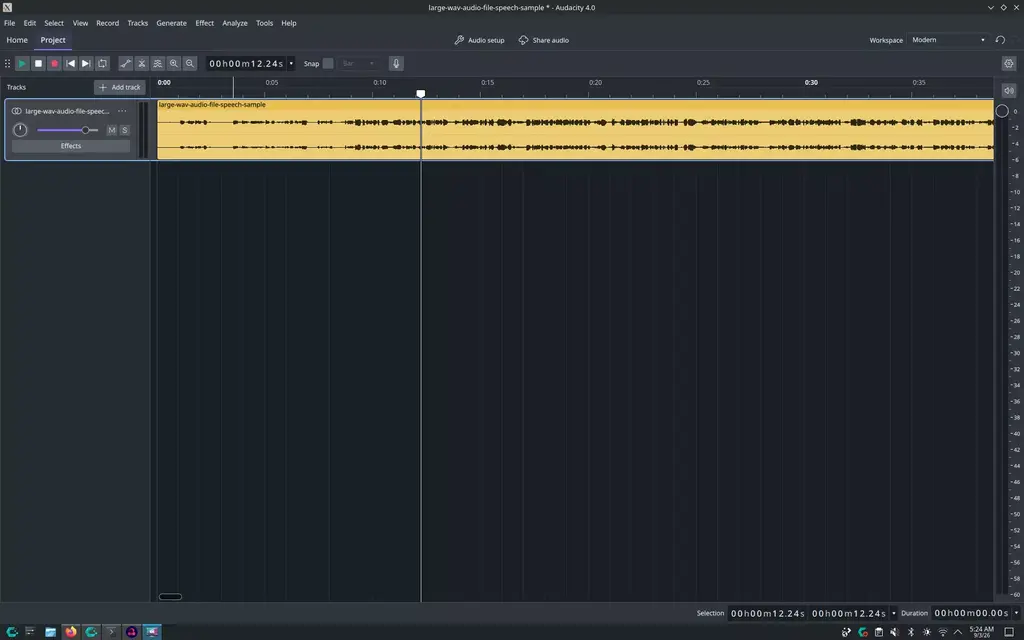
Task: Open the Tools menu
Action: [264, 23]
